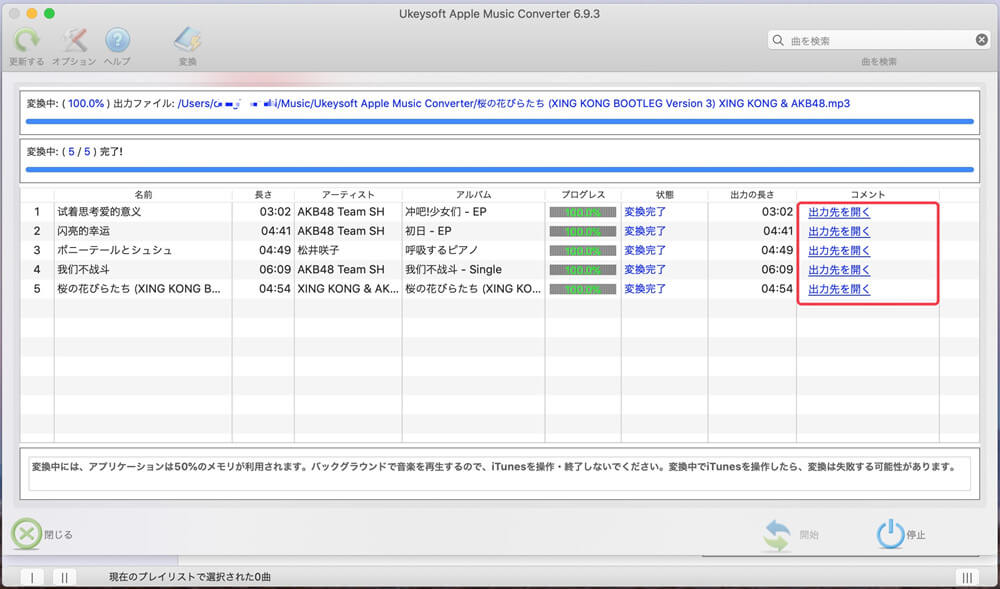Click the 開始 start icon

(x=777, y=534)
